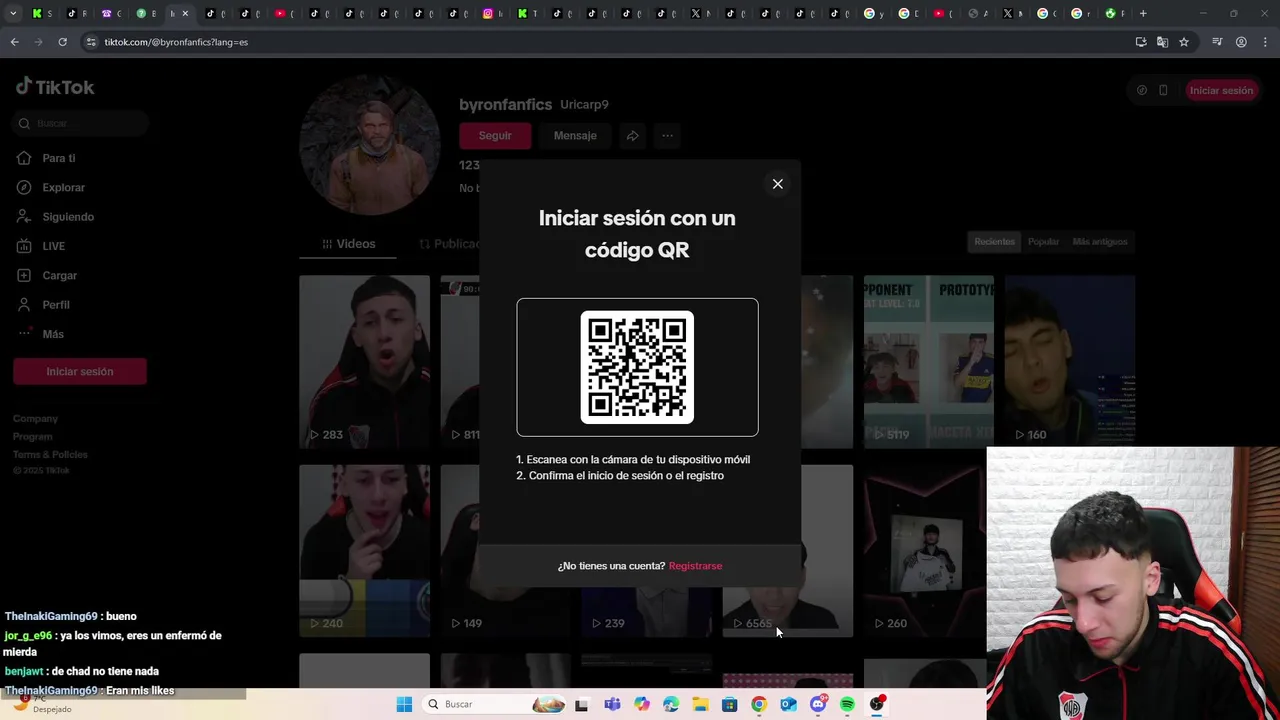Click the taskbar Buscar search box
Viewport: 1280px width, 720px height.
tap(494, 704)
